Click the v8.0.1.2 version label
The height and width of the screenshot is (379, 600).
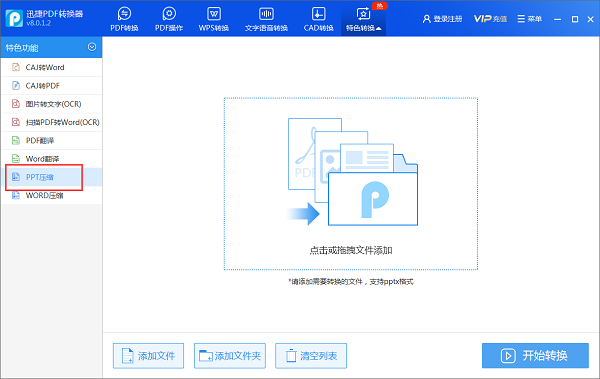pos(38,23)
